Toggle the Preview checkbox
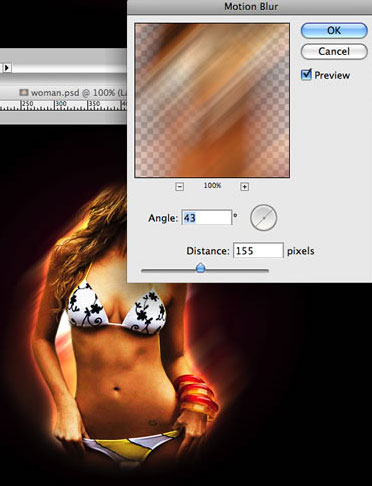The height and width of the screenshot is (486, 372). coord(306,75)
